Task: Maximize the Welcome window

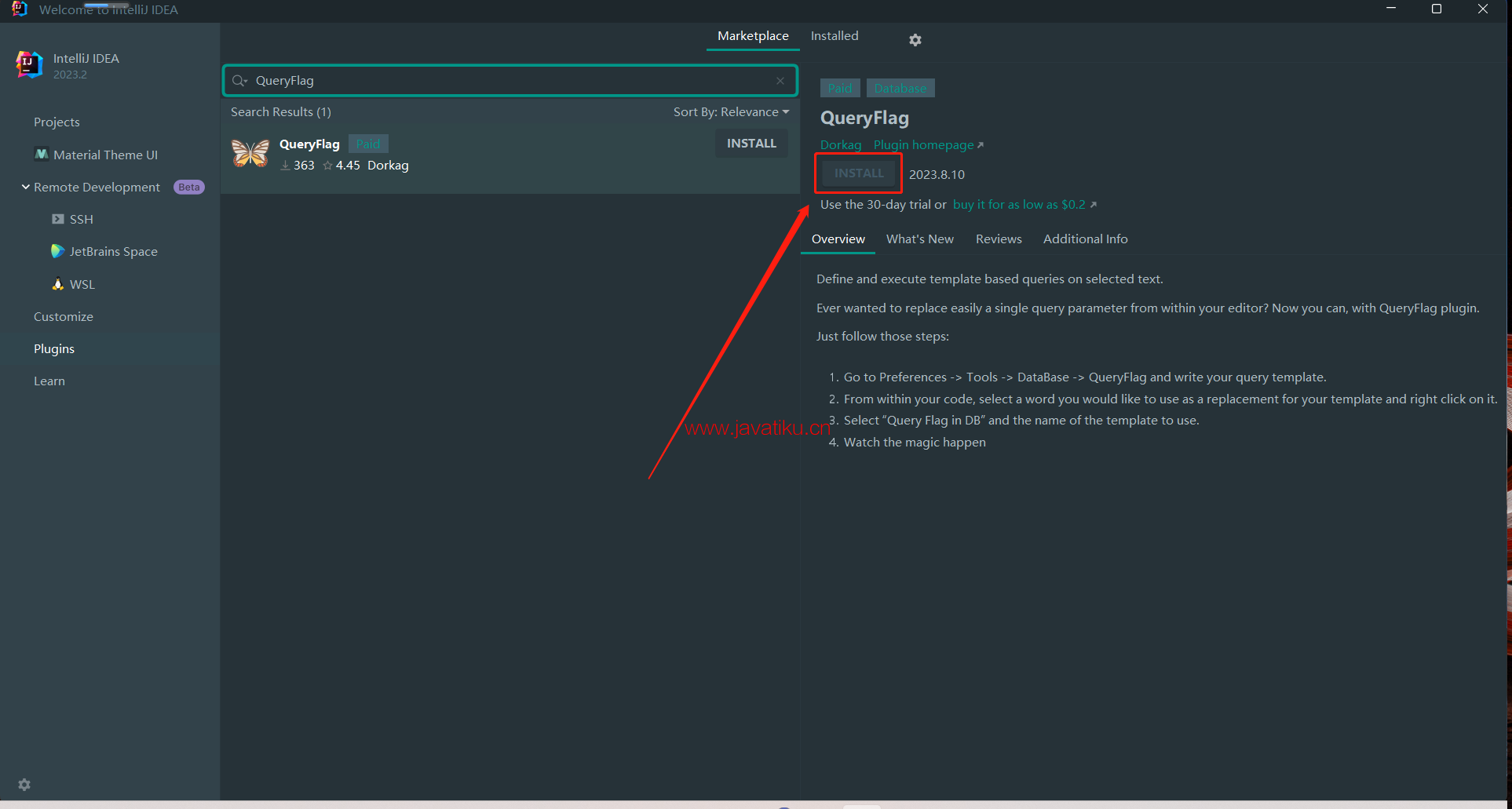Action: pyautogui.click(x=1437, y=9)
